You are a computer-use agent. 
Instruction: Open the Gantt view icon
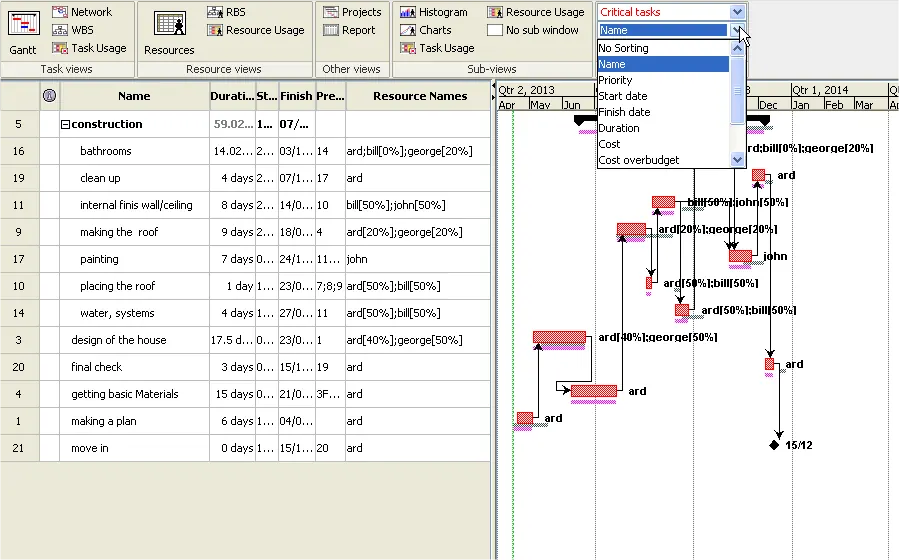pos(24,24)
